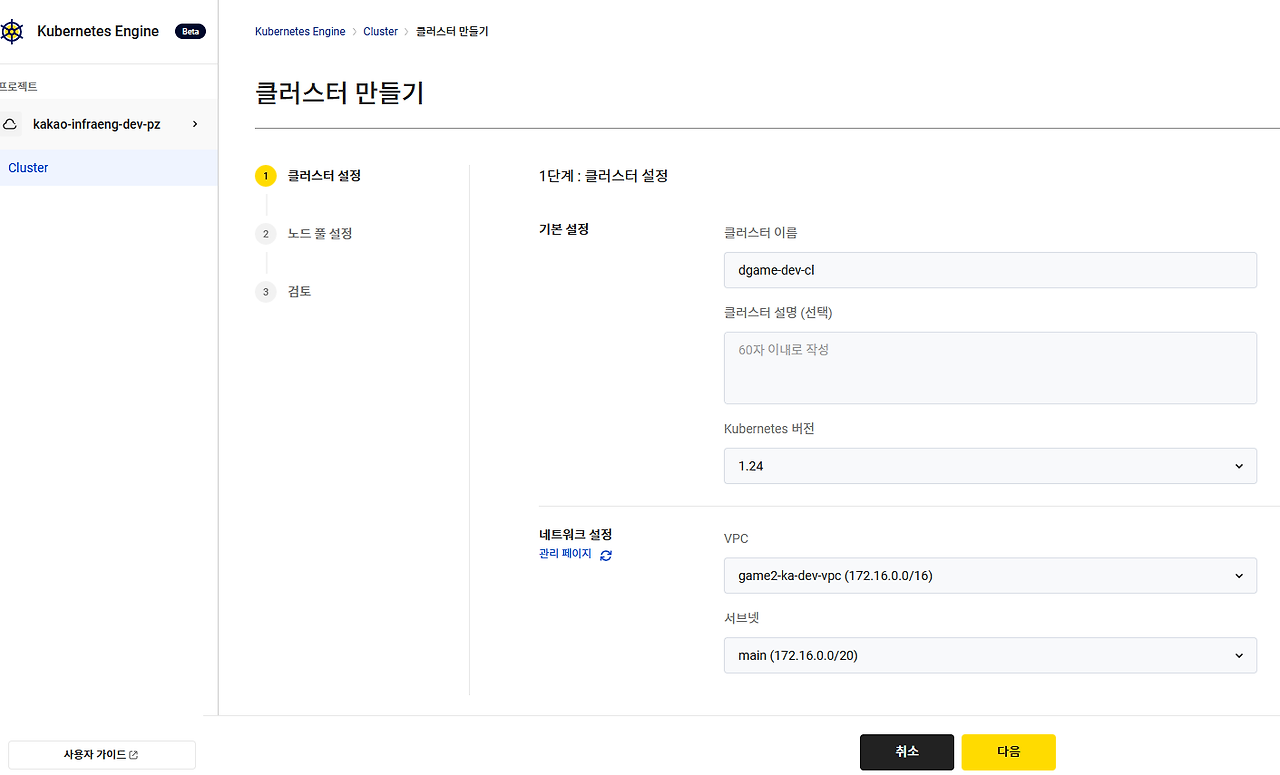Image resolution: width=1280 pixels, height=775 pixels.
Task: Click the 클러스터 만들기 page heading
Action: click(x=340, y=93)
